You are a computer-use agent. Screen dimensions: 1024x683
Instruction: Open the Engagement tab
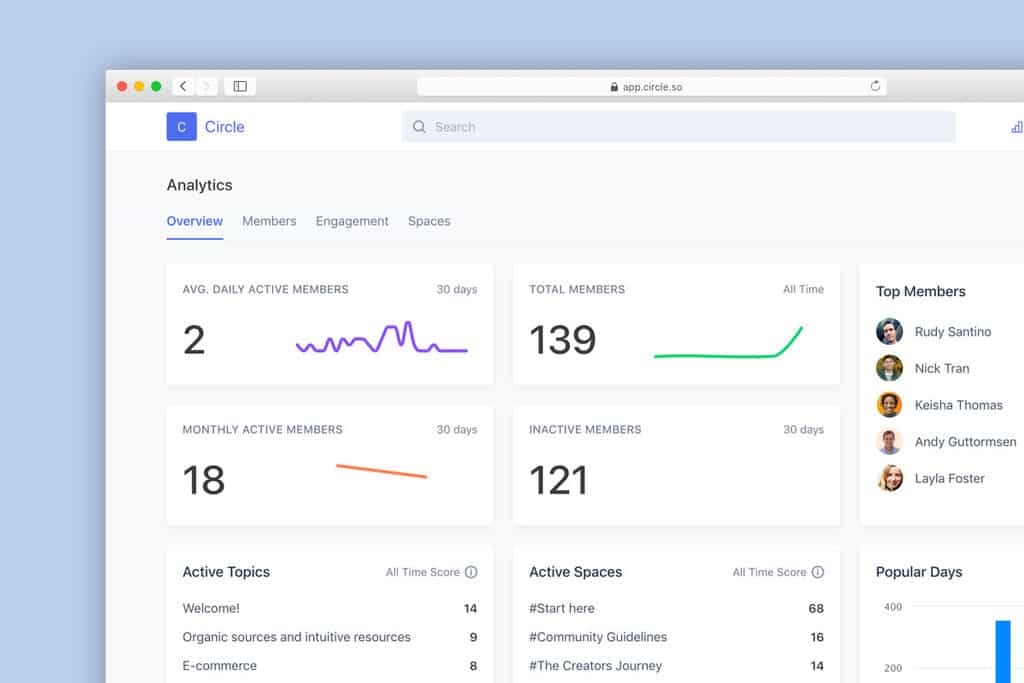[352, 221]
